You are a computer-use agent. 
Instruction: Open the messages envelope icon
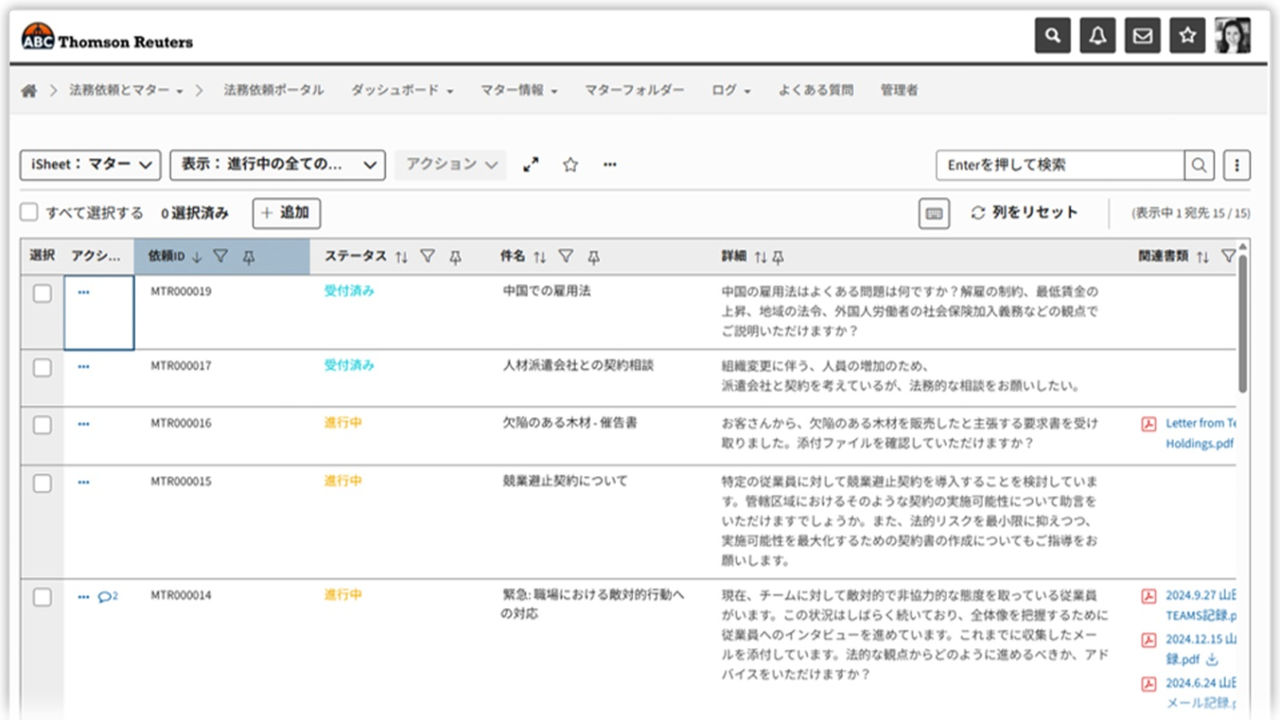(x=1142, y=35)
